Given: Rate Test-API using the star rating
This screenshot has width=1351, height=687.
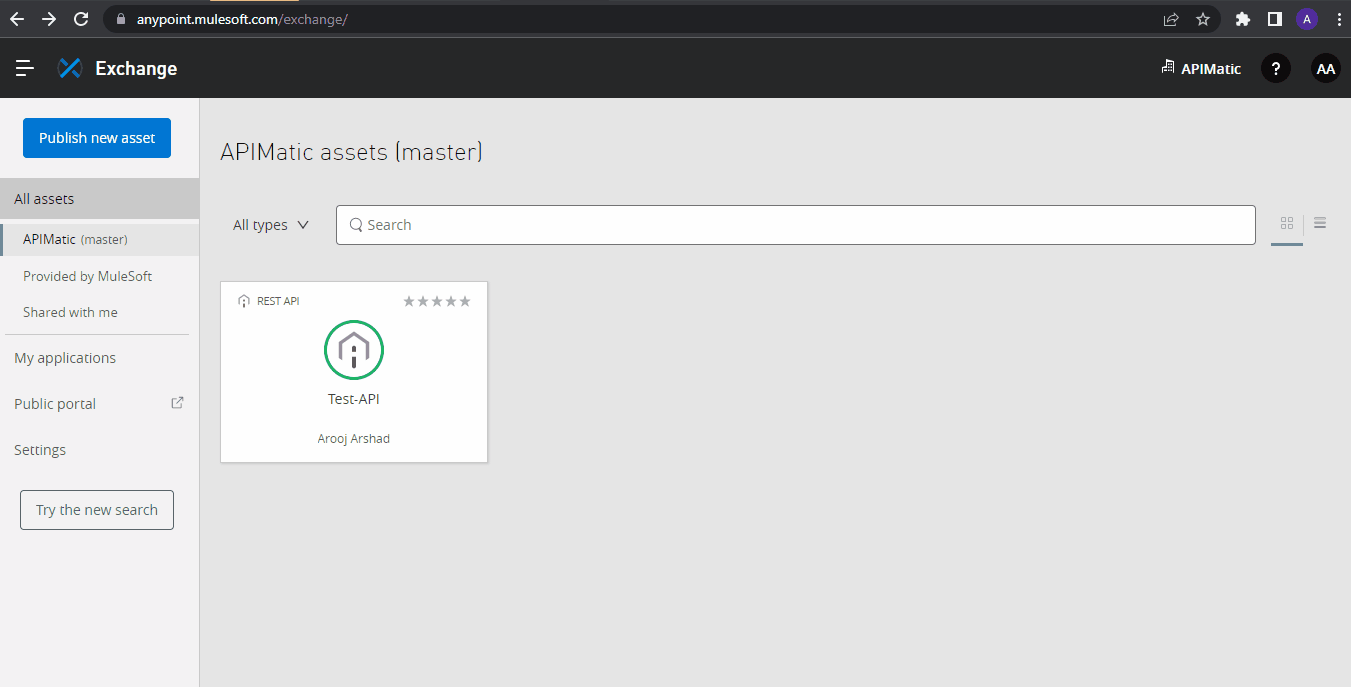Looking at the screenshot, I should pyautogui.click(x=437, y=301).
